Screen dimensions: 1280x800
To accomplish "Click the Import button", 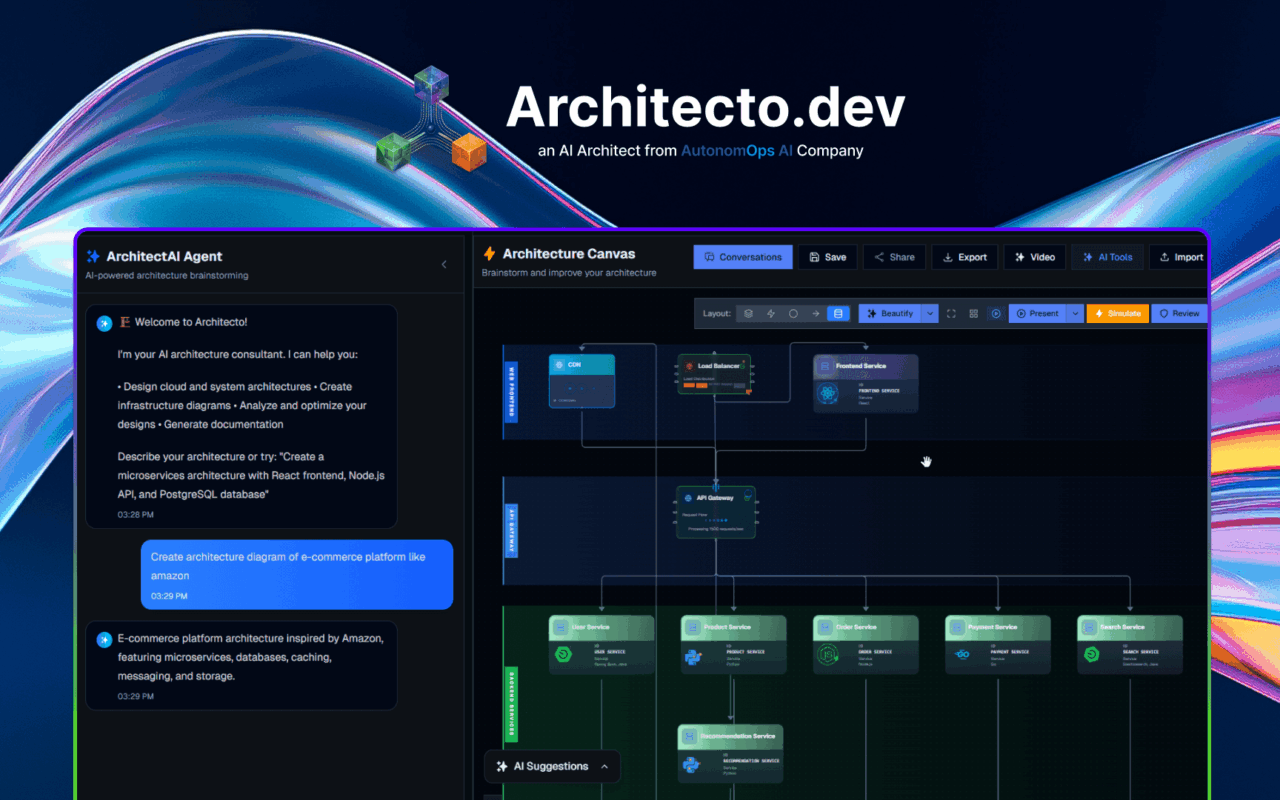I will [x=1179, y=257].
